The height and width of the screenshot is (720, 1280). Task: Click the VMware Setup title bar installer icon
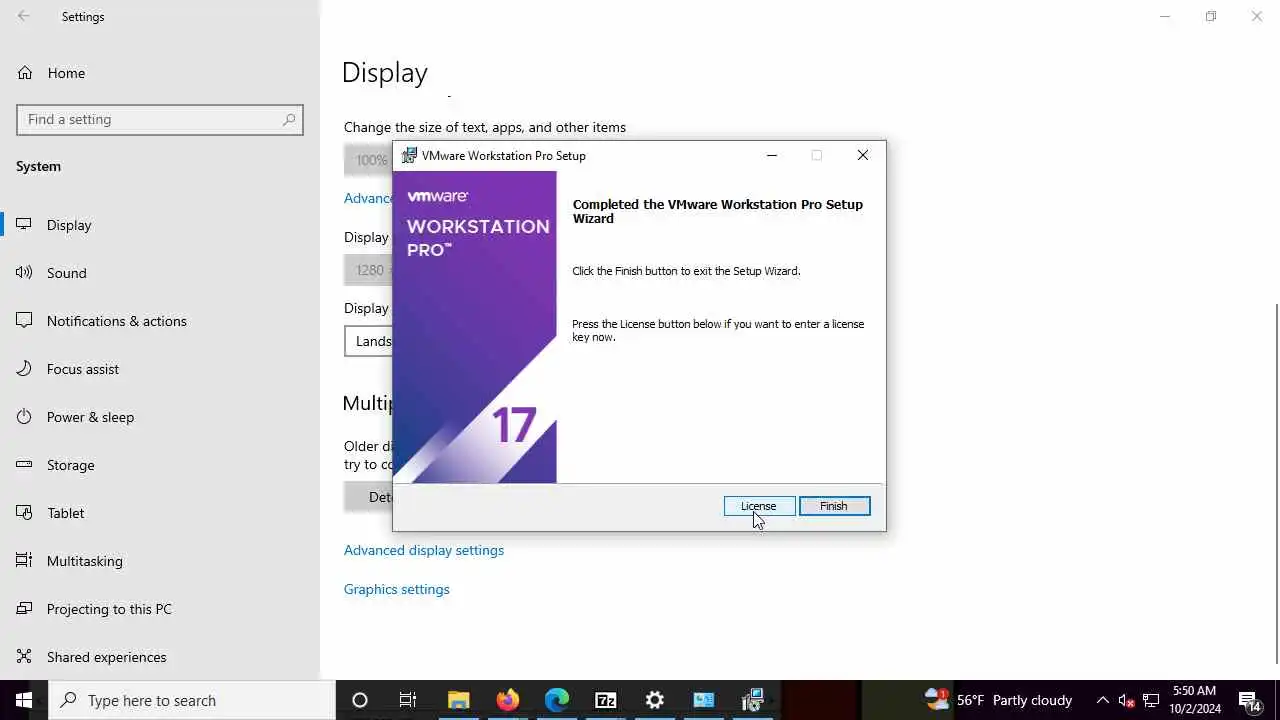[x=409, y=156]
